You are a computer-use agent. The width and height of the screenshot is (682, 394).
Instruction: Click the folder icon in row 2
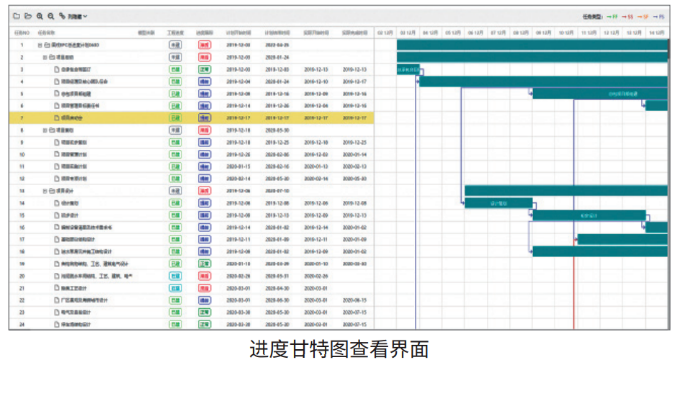coord(52,57)
